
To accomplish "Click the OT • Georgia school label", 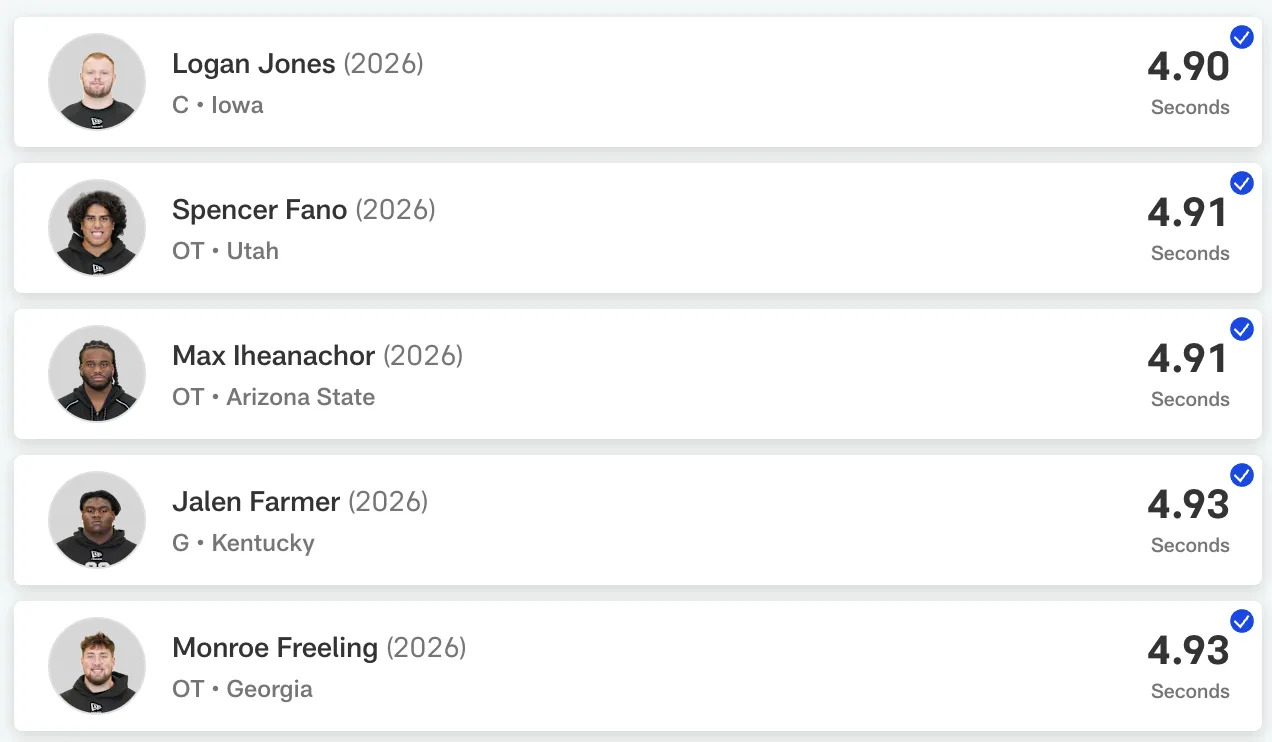I will [x=242, y=689].
